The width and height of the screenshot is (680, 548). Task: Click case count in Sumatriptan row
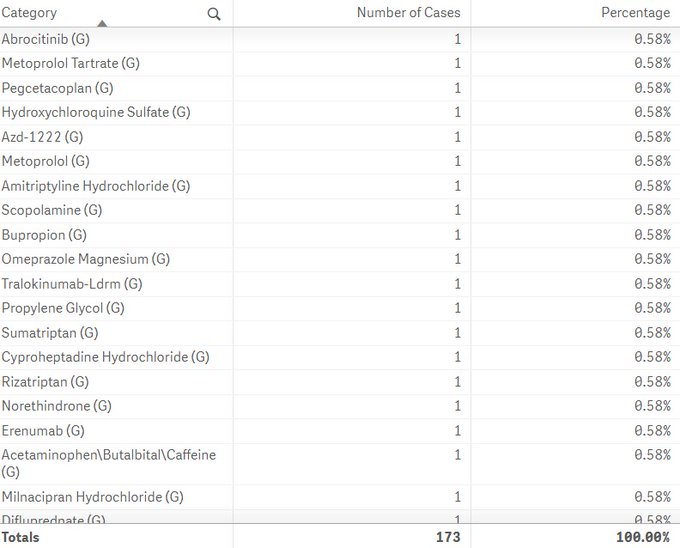coord(458,333)
